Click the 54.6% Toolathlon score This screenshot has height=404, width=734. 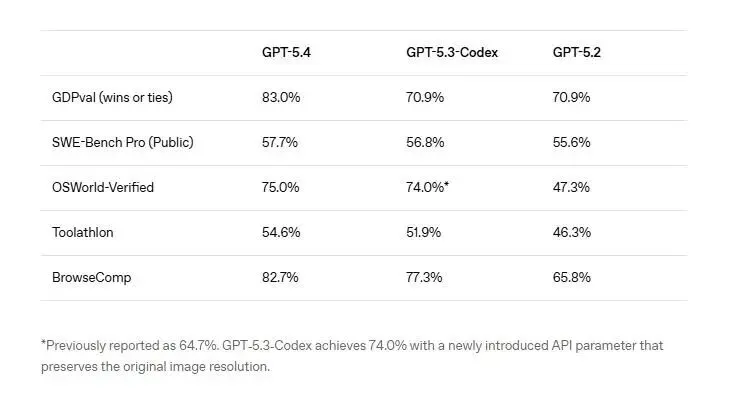click(x=281, y=232)
